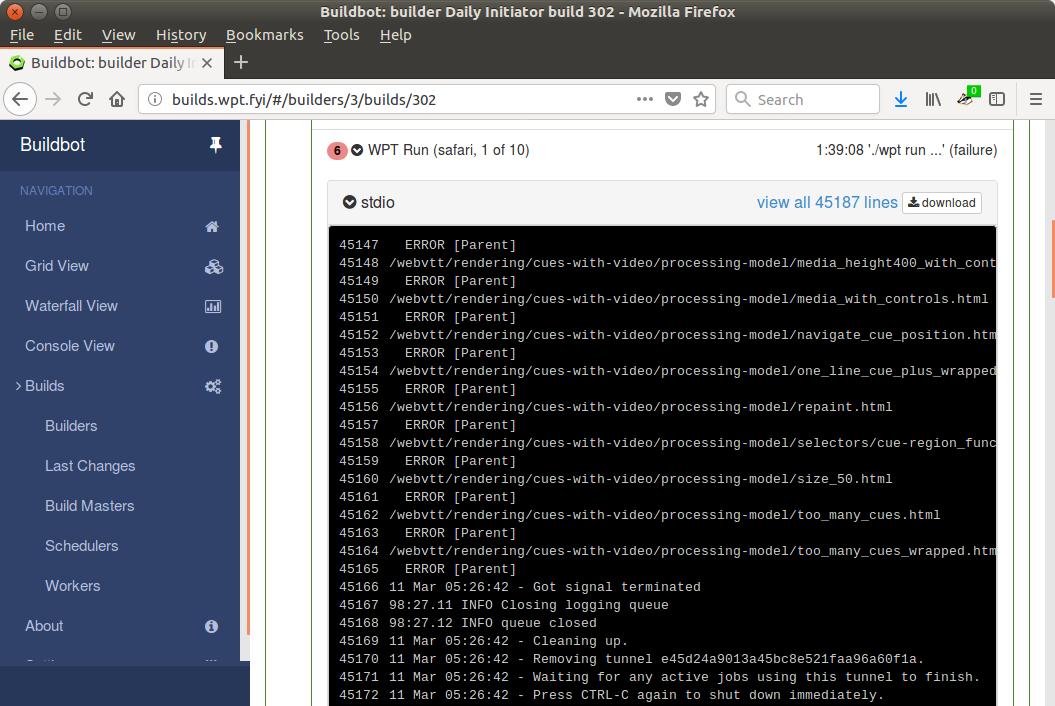The image size is (1055, 706).
Task: Bookmark this page with star icon
Action: point(701,99)
